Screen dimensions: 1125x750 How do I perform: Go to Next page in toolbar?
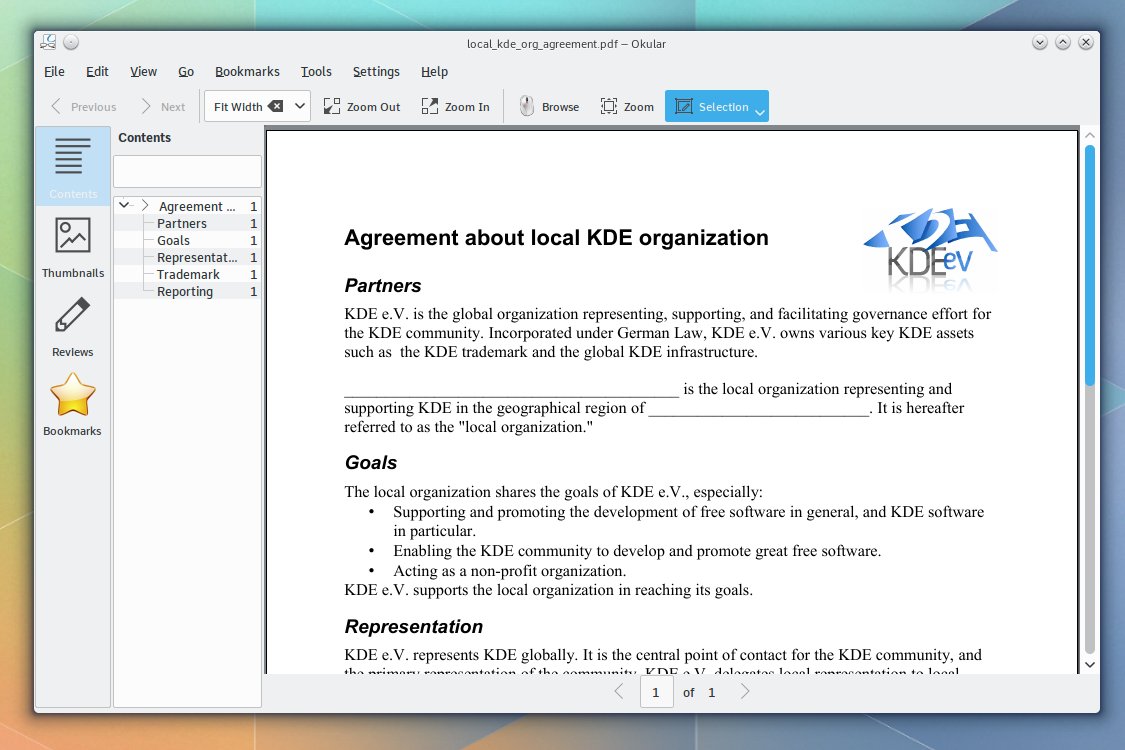coord(164,106)
